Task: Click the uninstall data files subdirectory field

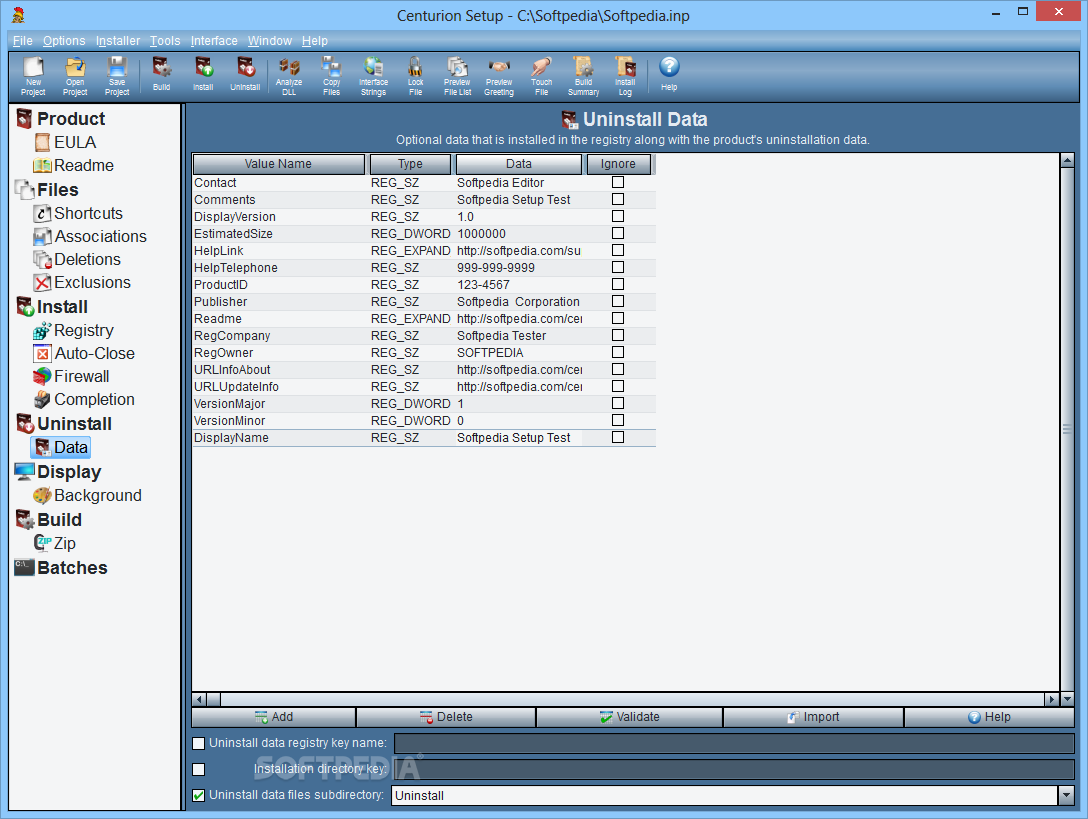Action: [724, 795]
